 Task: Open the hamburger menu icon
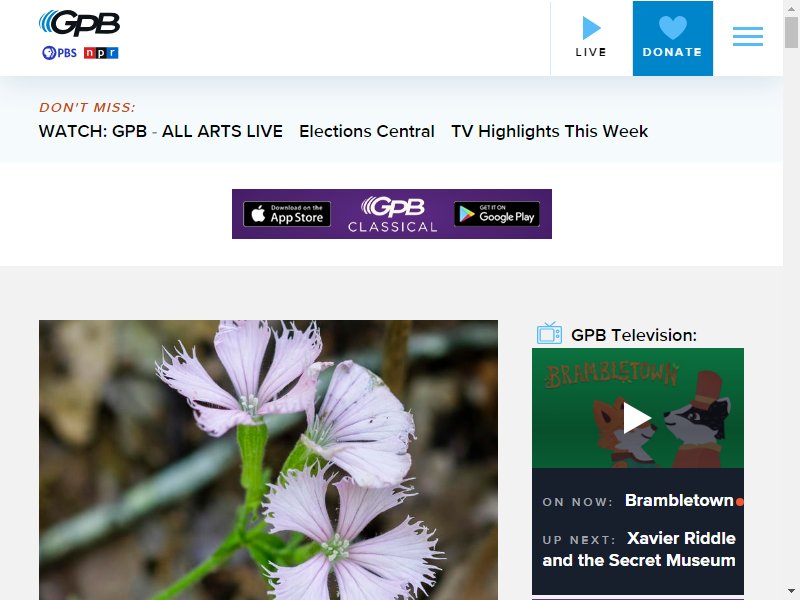[748, 37]
